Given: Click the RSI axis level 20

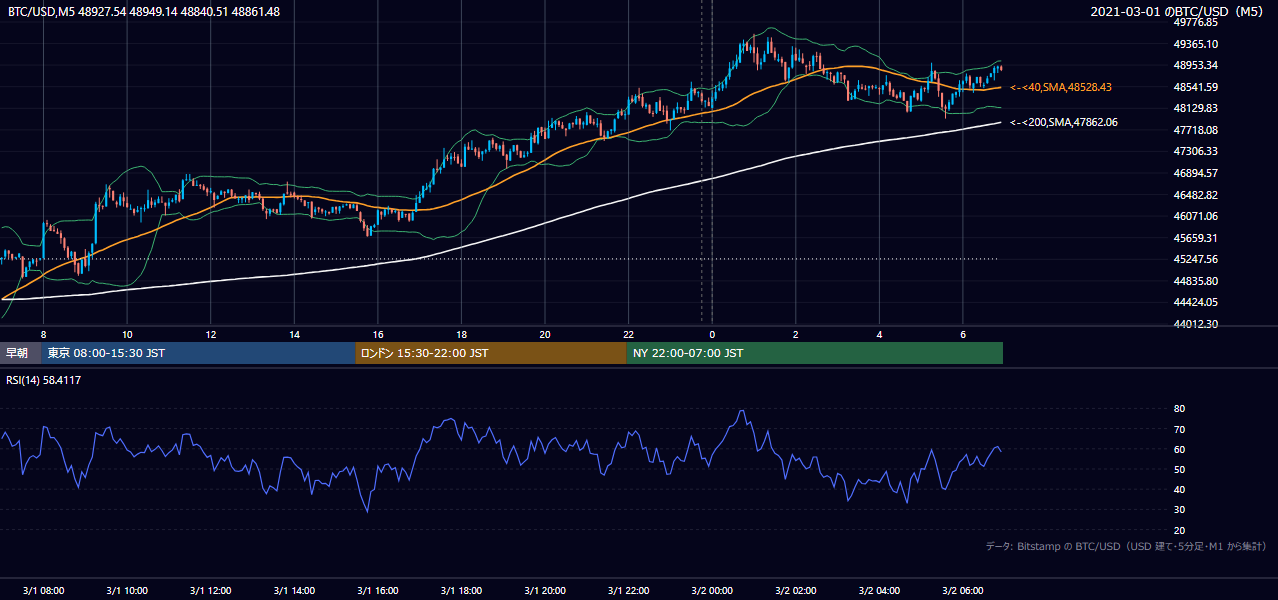Looking at the screenshot, I should (x=1179, y=530).
